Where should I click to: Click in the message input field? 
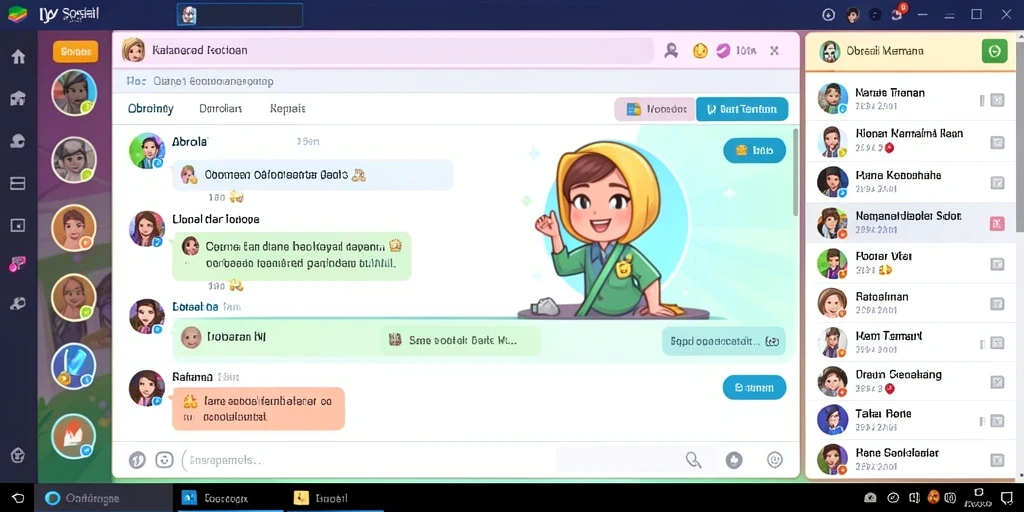point(366,460)
